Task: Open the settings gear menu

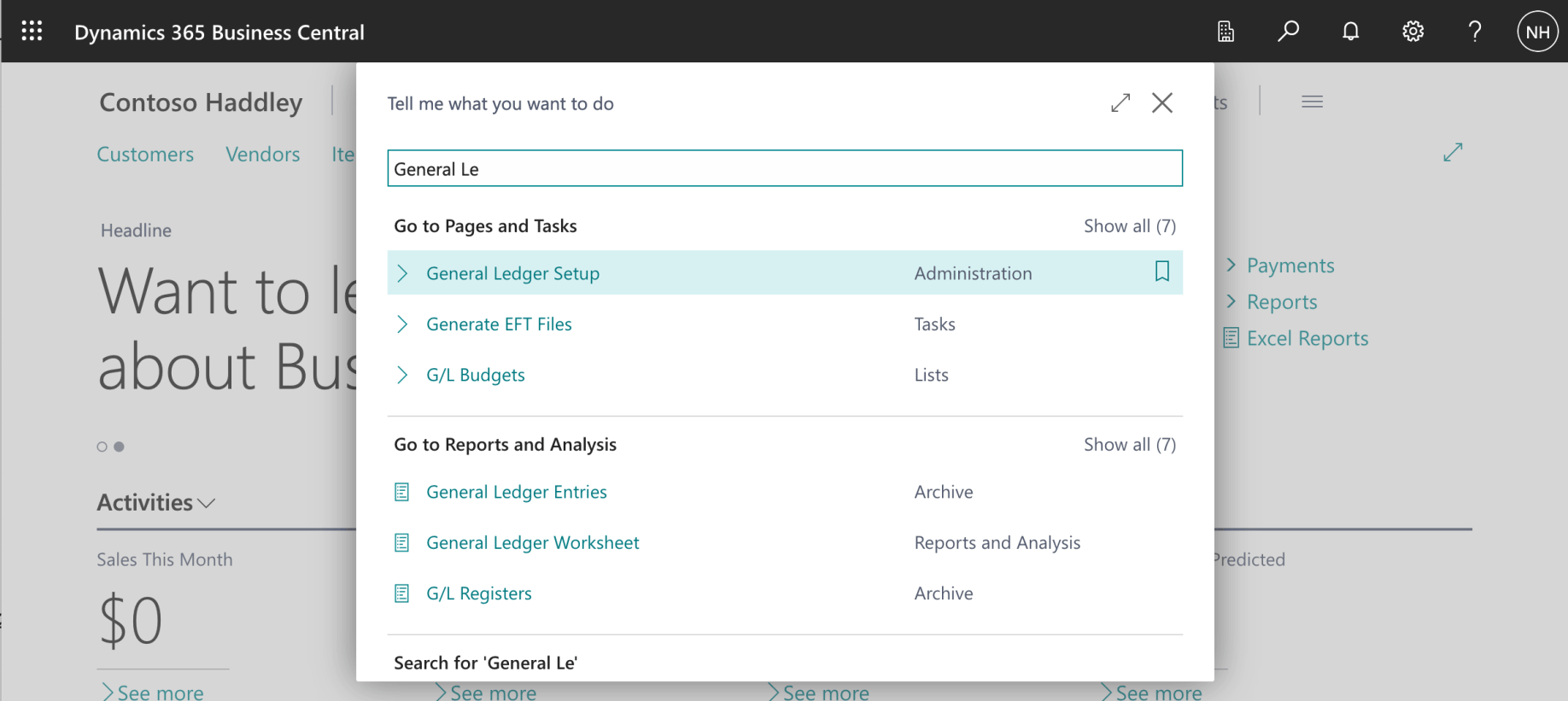Action: pos(1413,32)
